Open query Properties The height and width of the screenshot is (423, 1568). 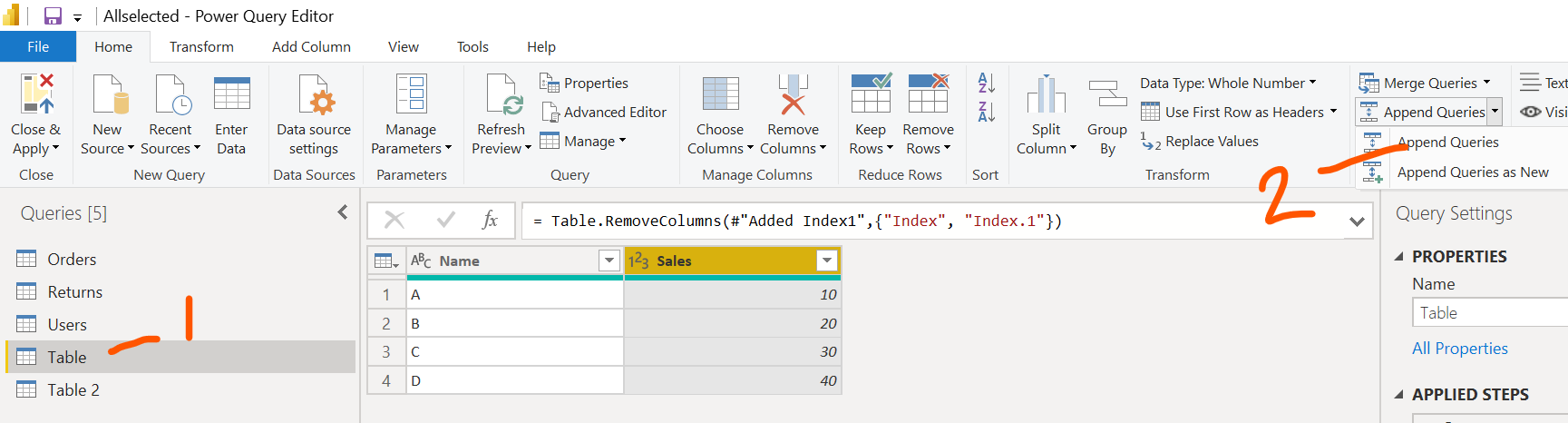(x=584, y=83)
